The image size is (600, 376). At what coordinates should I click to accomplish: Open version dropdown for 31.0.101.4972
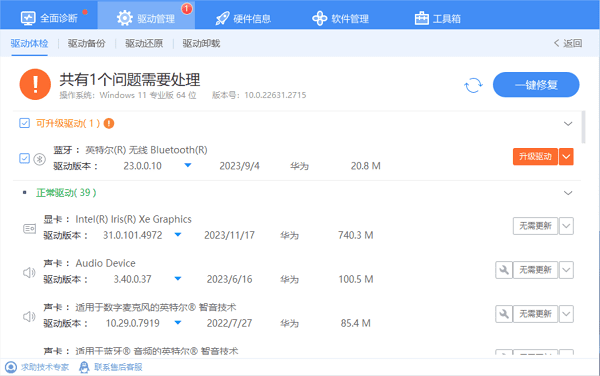(x=178, y=234)
